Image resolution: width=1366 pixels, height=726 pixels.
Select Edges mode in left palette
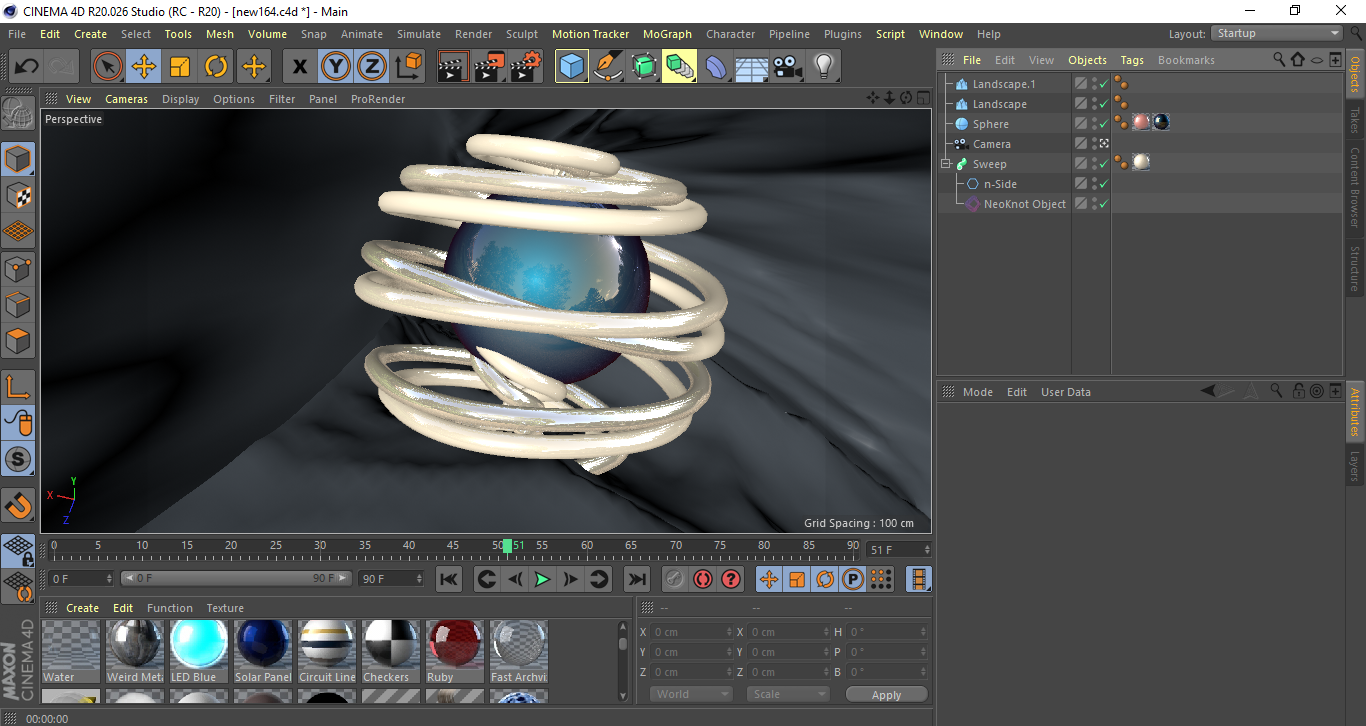click(x=18, y=305)
